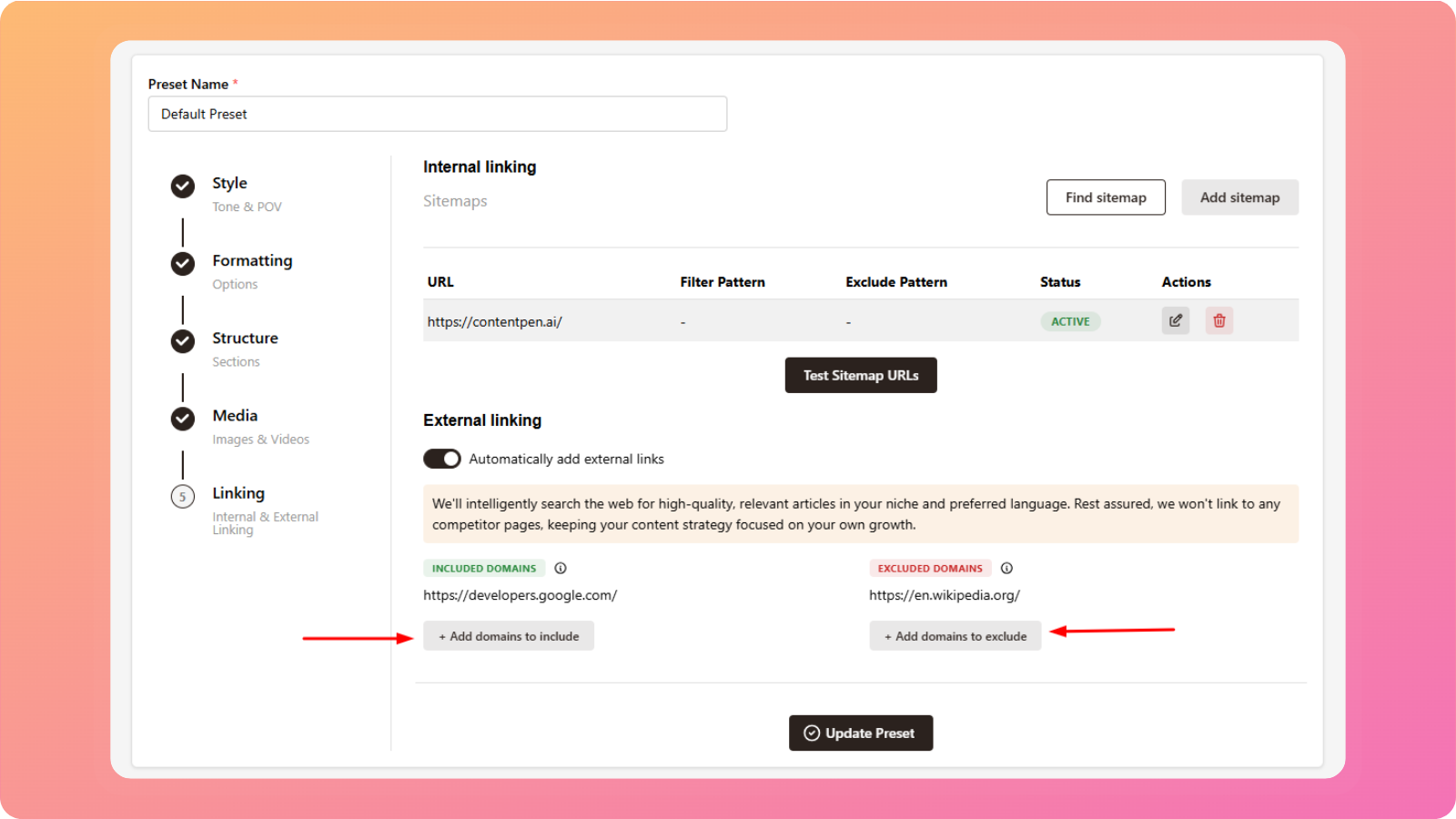Click into the Preset Name field
This screenshot has height=819, width=1456.
pyautogui.click(x=437, y=115)
